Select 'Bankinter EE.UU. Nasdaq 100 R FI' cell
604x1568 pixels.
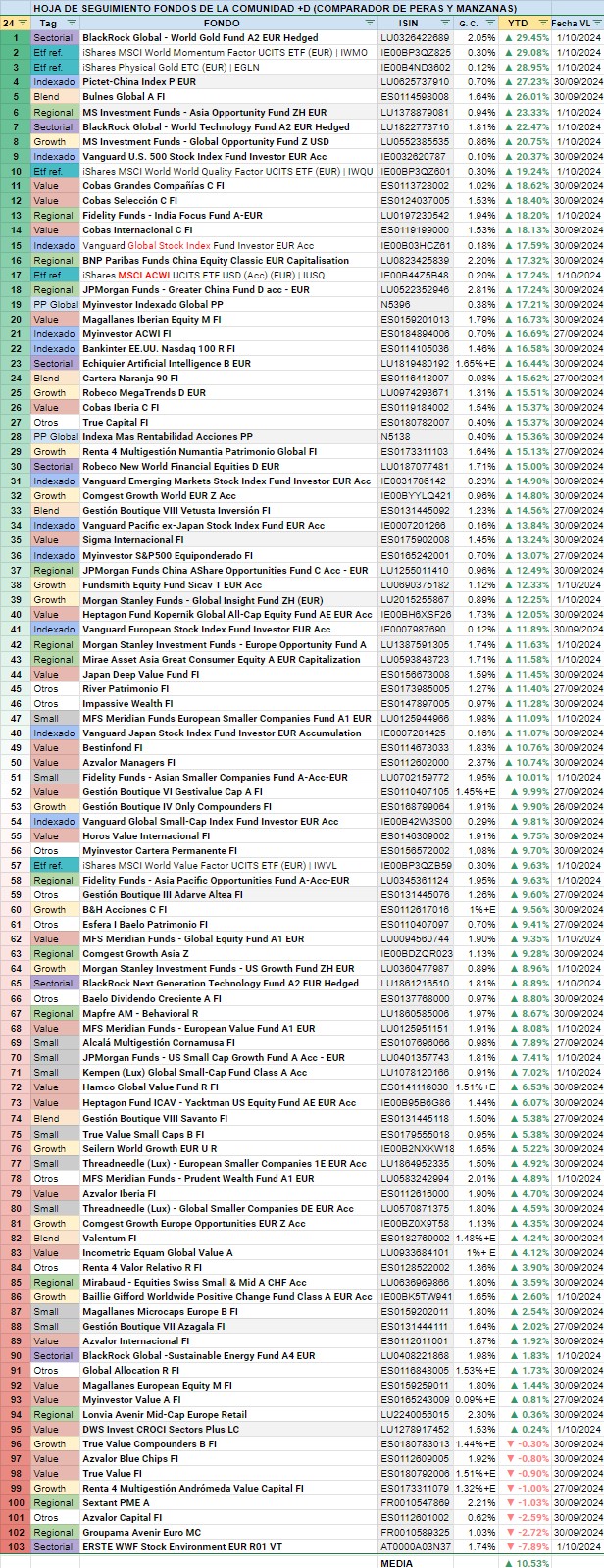227,348
